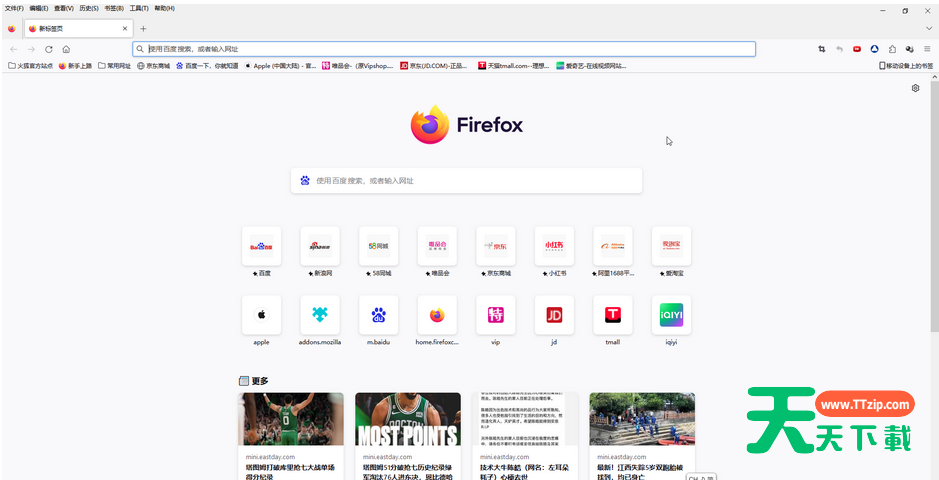Open the 天猫tmall.com bookmark
939x480 pixels.
pos(514,66)
